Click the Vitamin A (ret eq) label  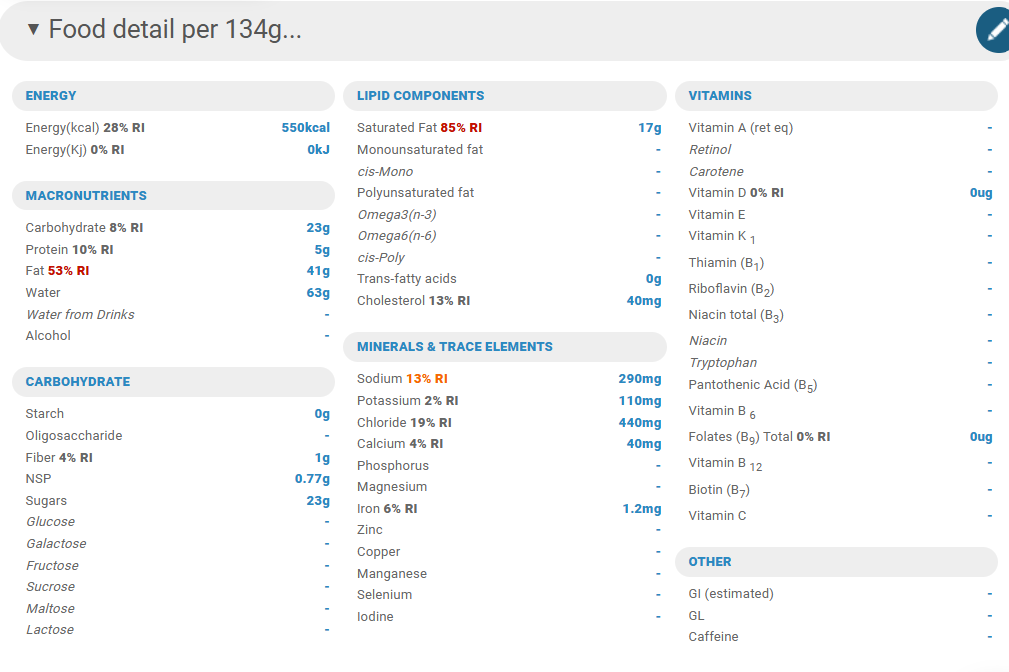tap(741, 128)
